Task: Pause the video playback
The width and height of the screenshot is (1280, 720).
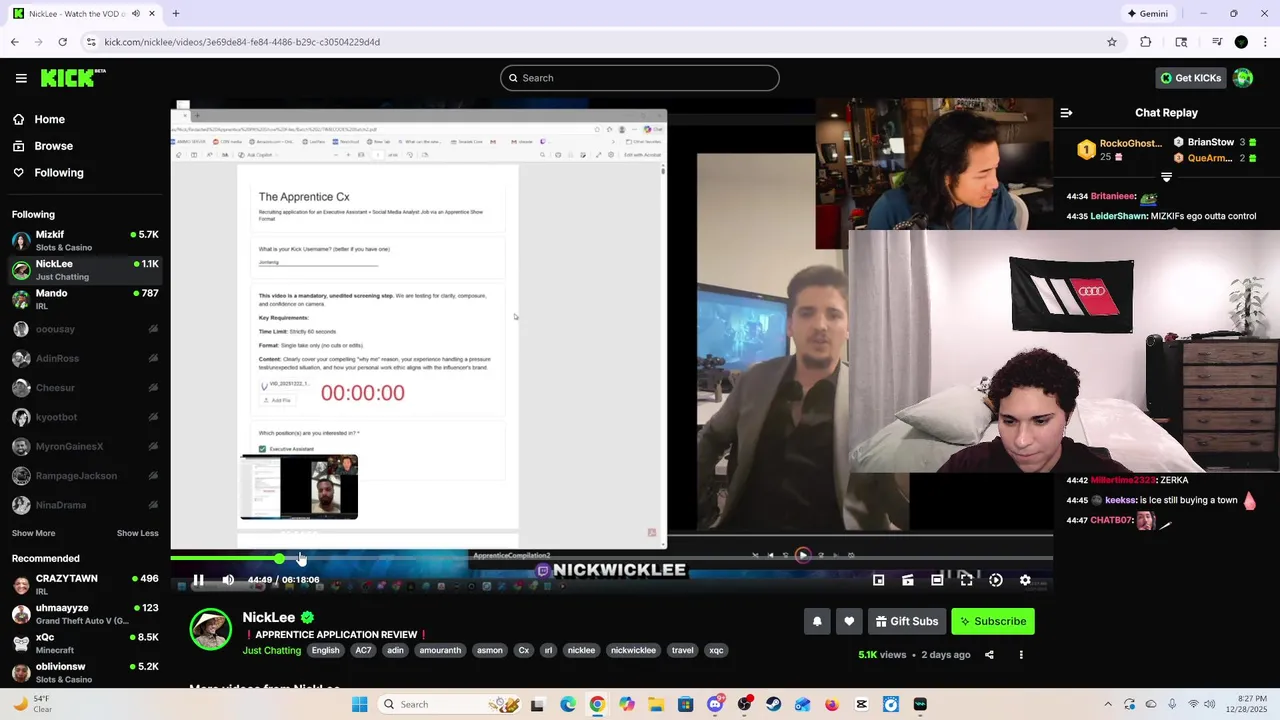Action: 198,580
